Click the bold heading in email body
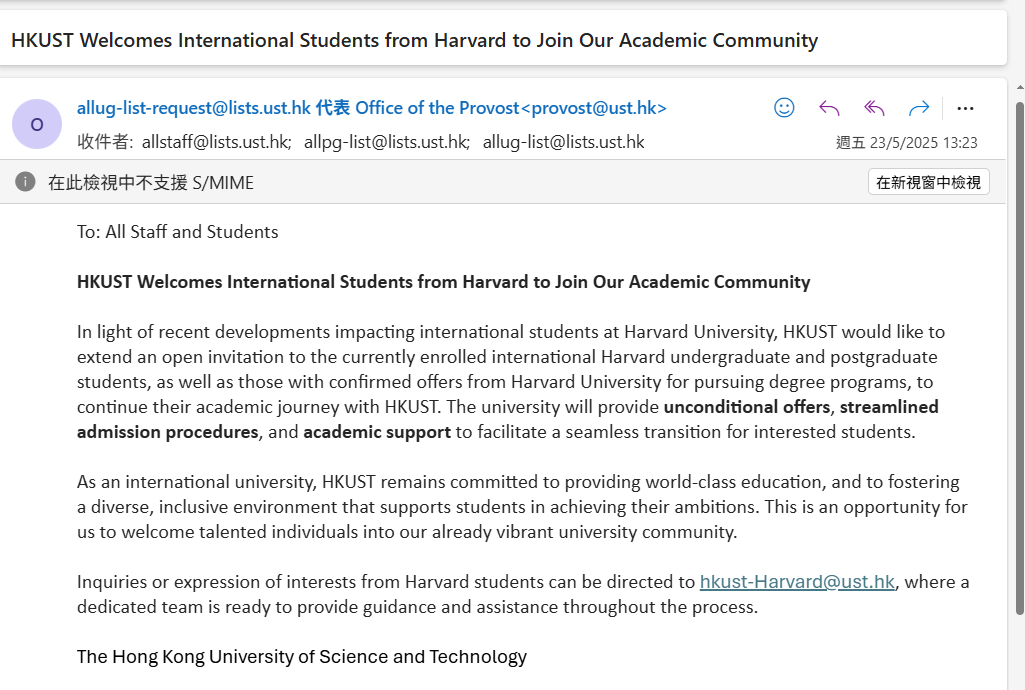The image size is (1025, 690). point(443,282)
